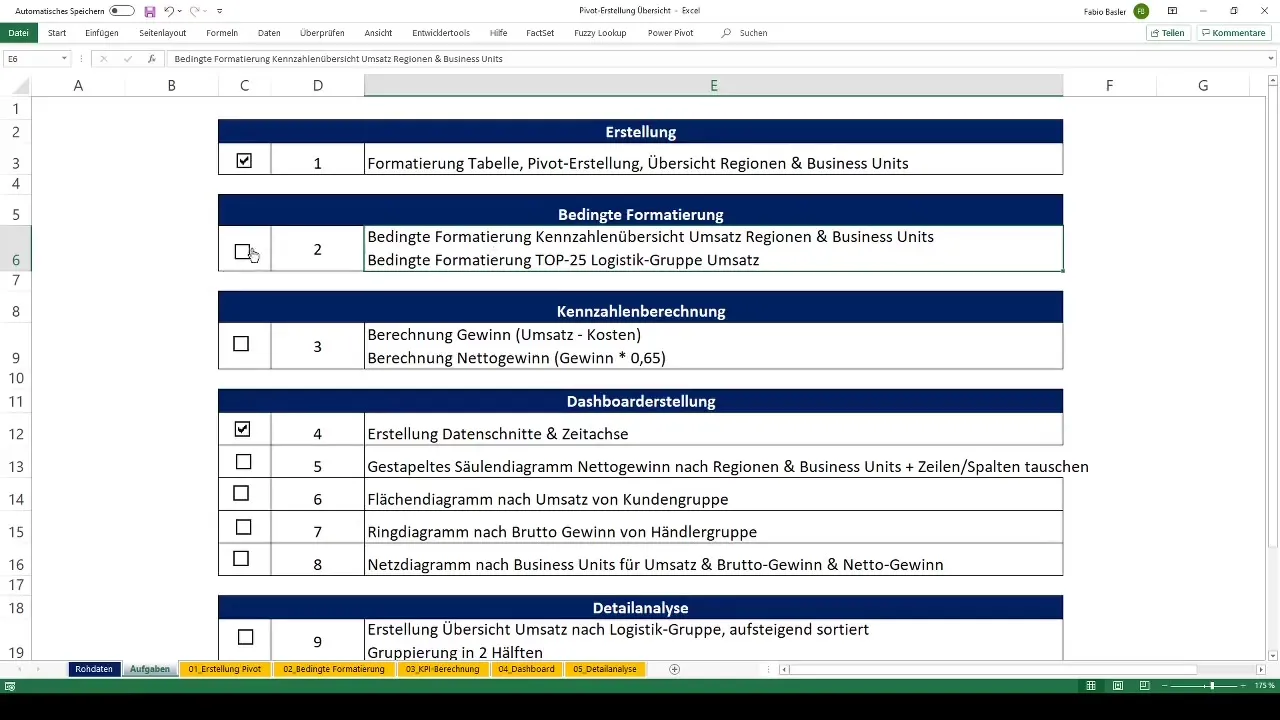
Task: Check the checkbox for task 5 Säulendiagramm
Action: pyautogui.click(x=243, y=462)
